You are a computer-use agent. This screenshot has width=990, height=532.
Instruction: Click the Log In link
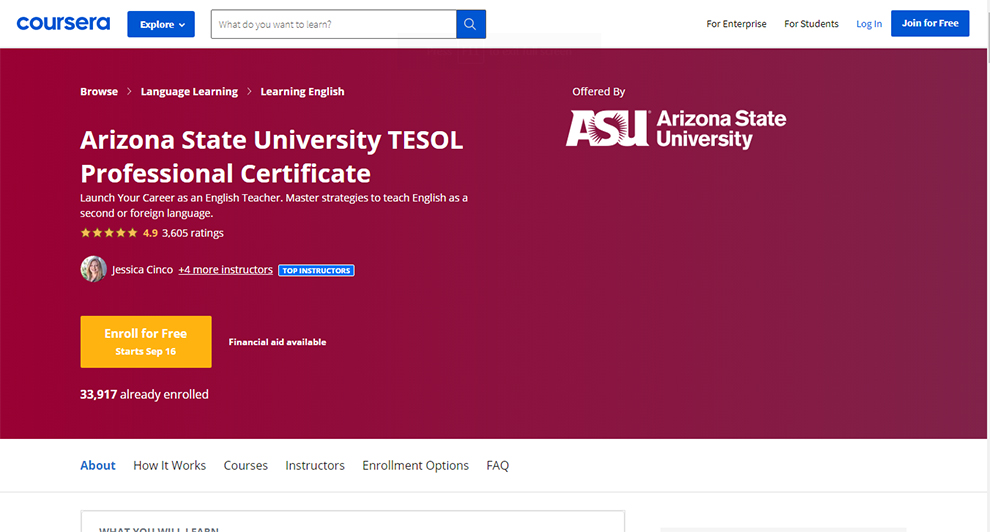tap(869, 24)
